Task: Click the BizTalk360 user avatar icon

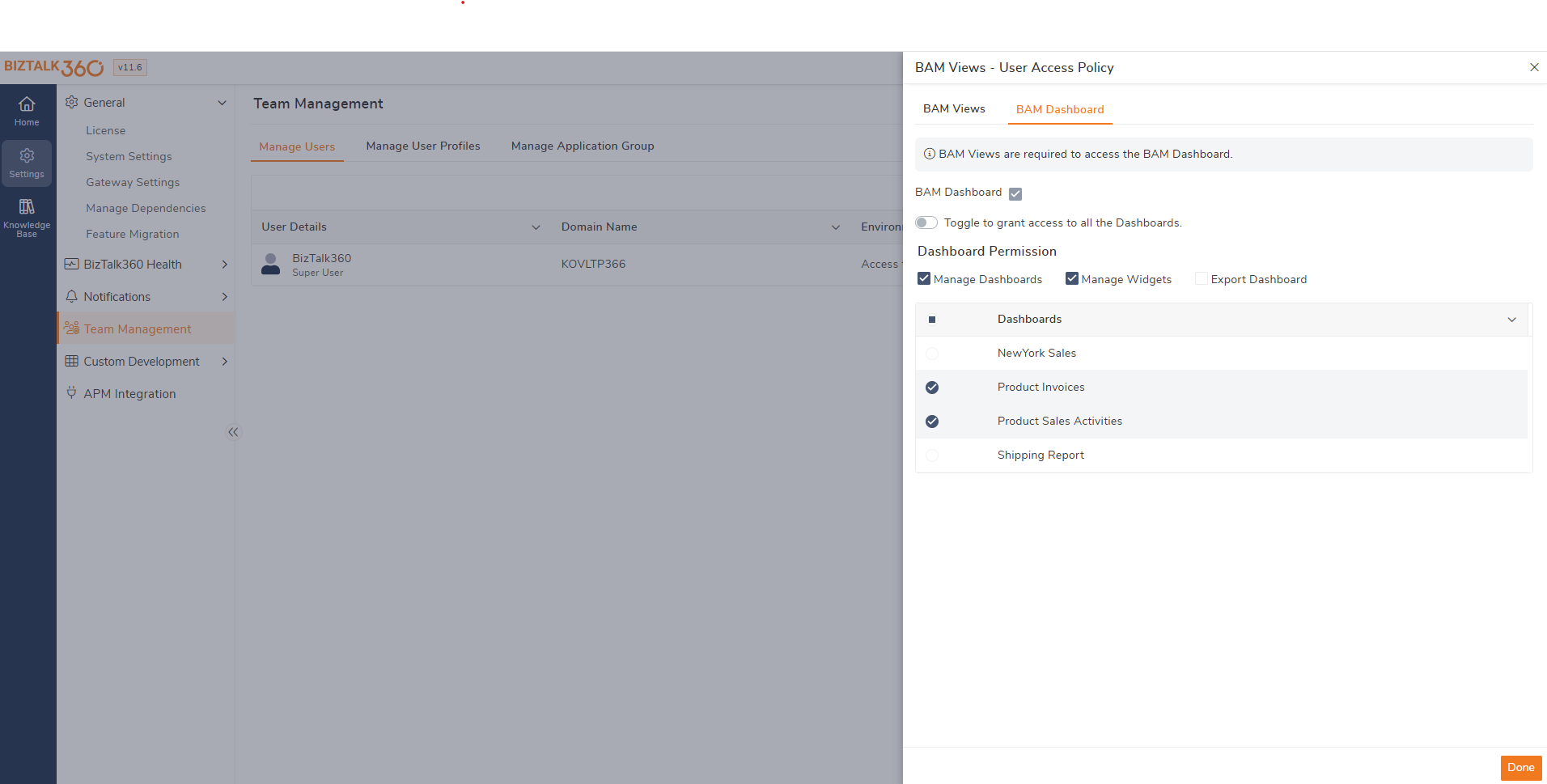Action: pyautogui.click(x=271, y=264)
